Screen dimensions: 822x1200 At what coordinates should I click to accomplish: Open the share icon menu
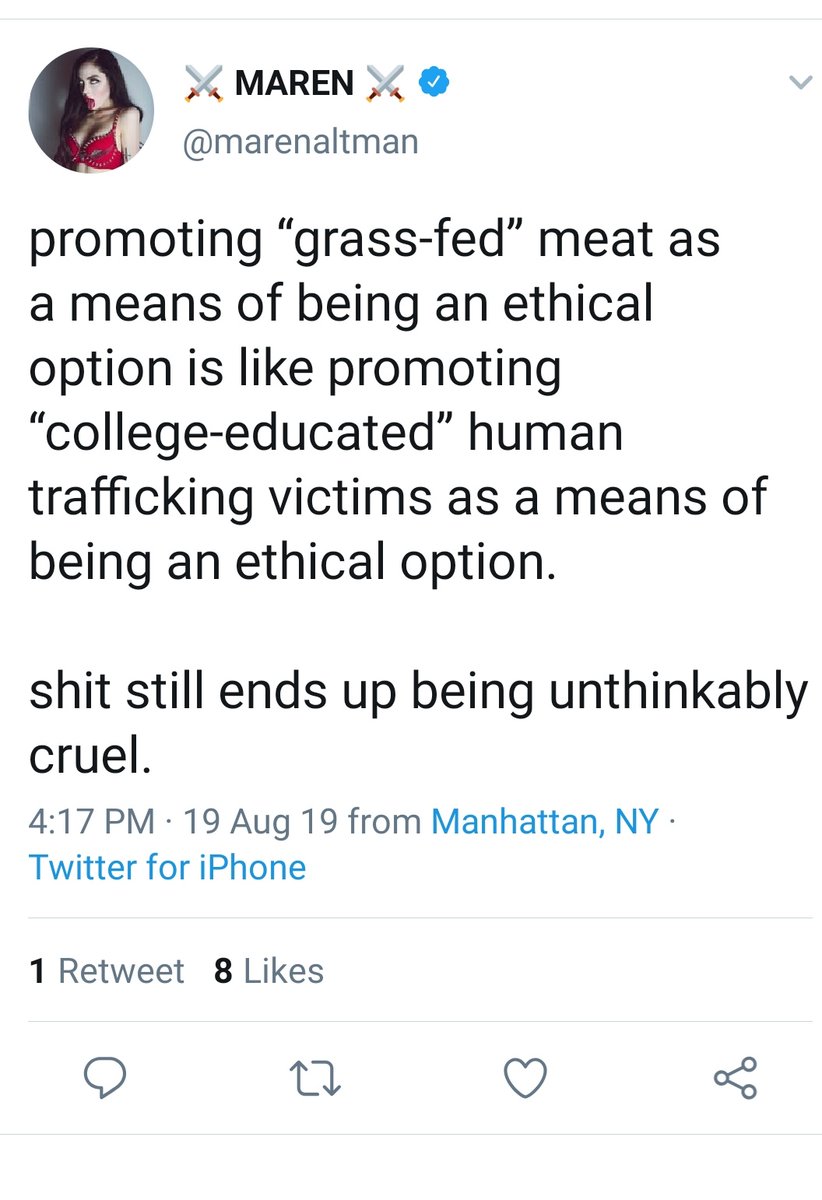[736, 1078]
